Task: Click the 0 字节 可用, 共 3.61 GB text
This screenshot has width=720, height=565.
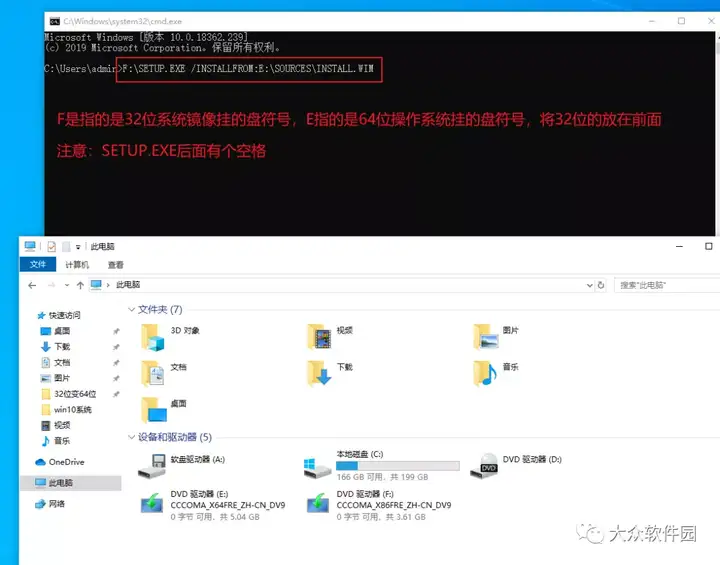Action: click(x=381, y=517)
